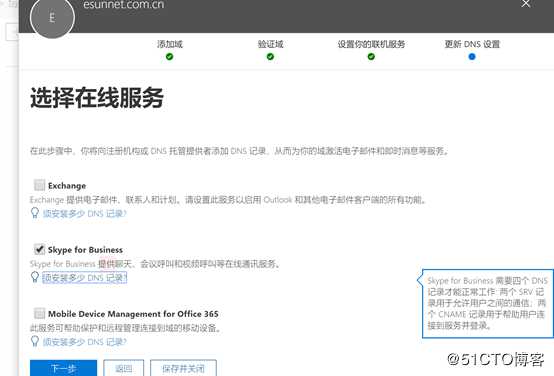Click the Skype for Business description text

point(155,264)
